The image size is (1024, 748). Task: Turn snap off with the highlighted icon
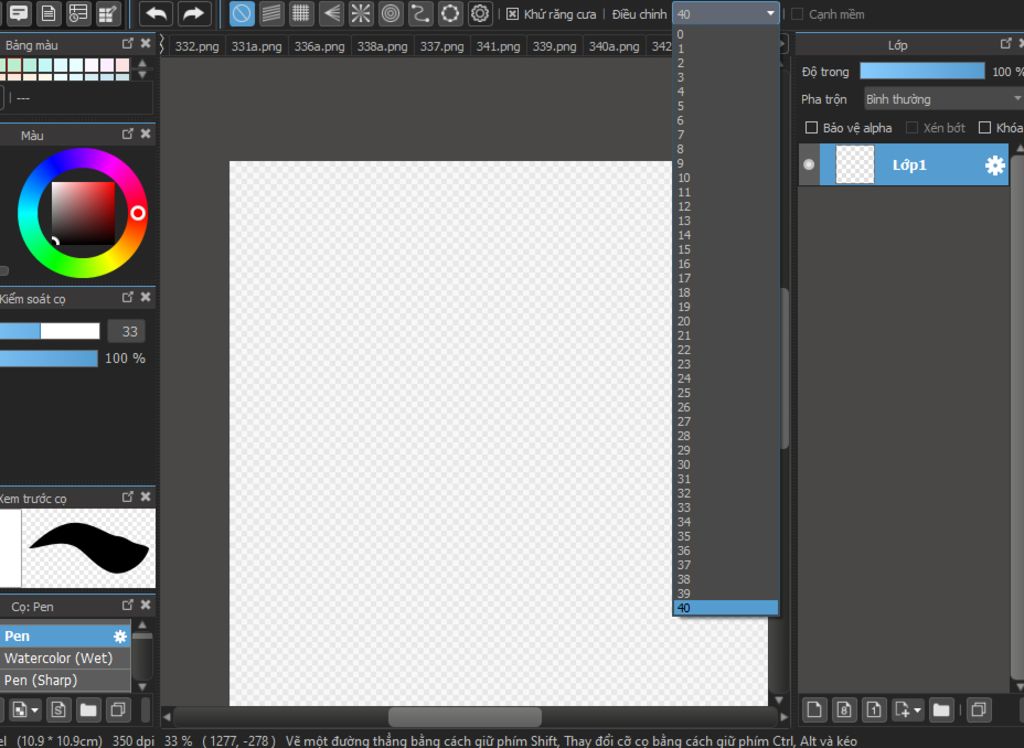tap(242, 14)
